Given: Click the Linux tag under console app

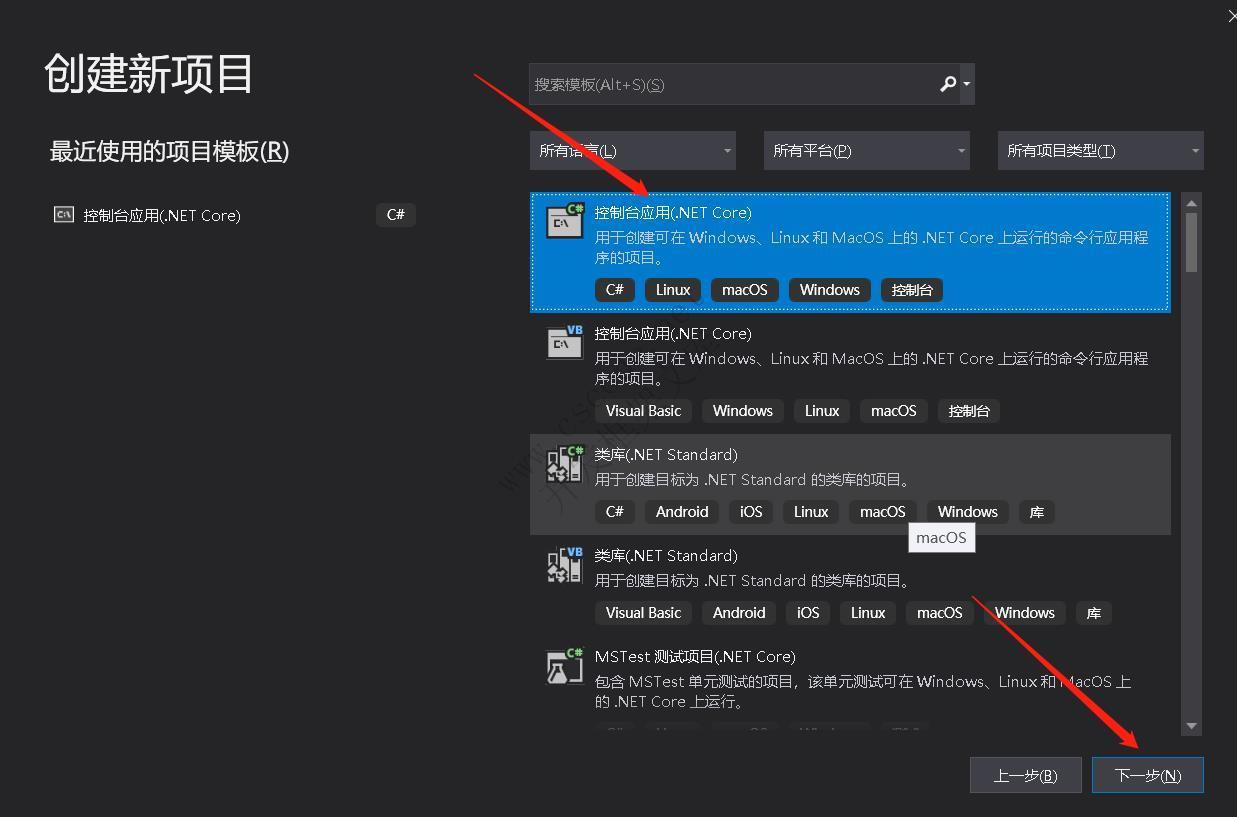Looking at the screenshot, I should coord(672,289).
